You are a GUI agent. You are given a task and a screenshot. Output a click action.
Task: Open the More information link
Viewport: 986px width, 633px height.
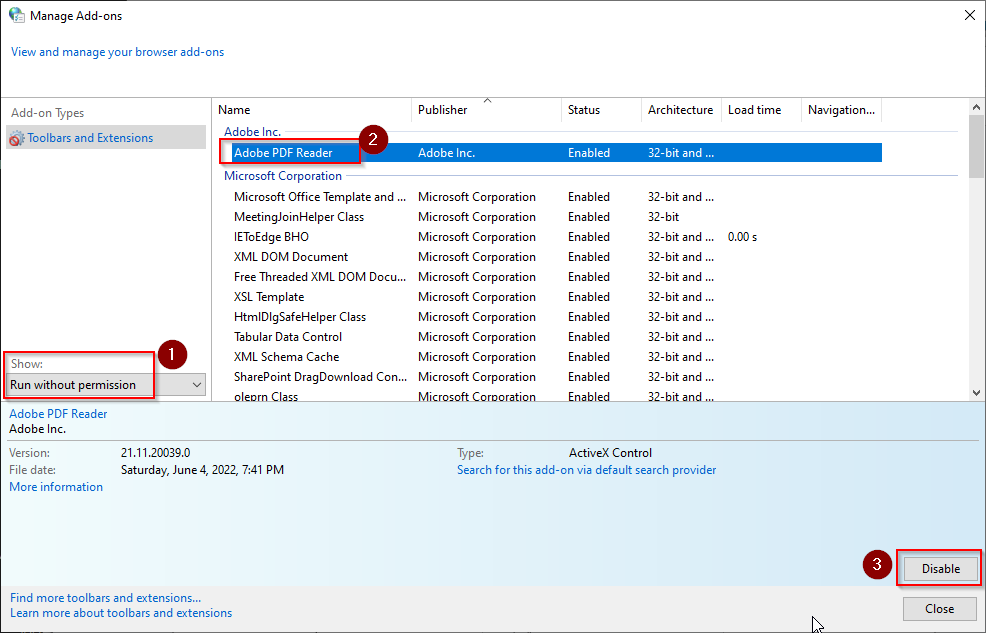point(56,487)
